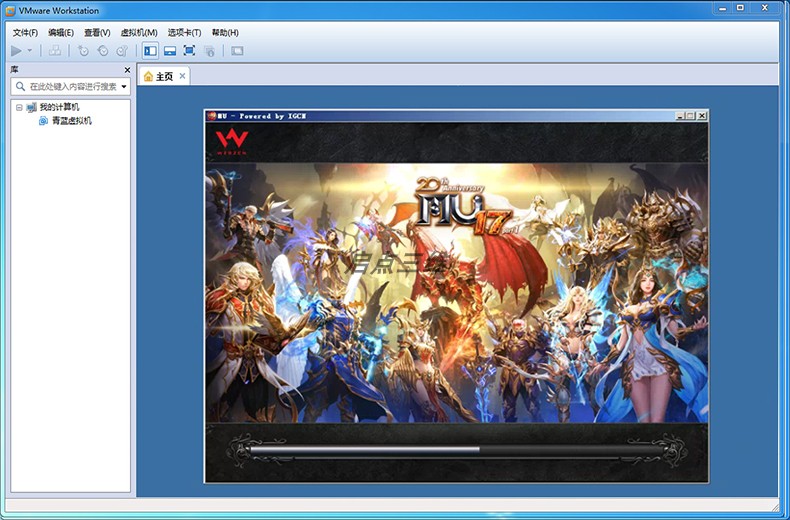Toggle the thumbnail bar view icon
The width and height of the screenshot is (790, 520).
coord(170,50)
